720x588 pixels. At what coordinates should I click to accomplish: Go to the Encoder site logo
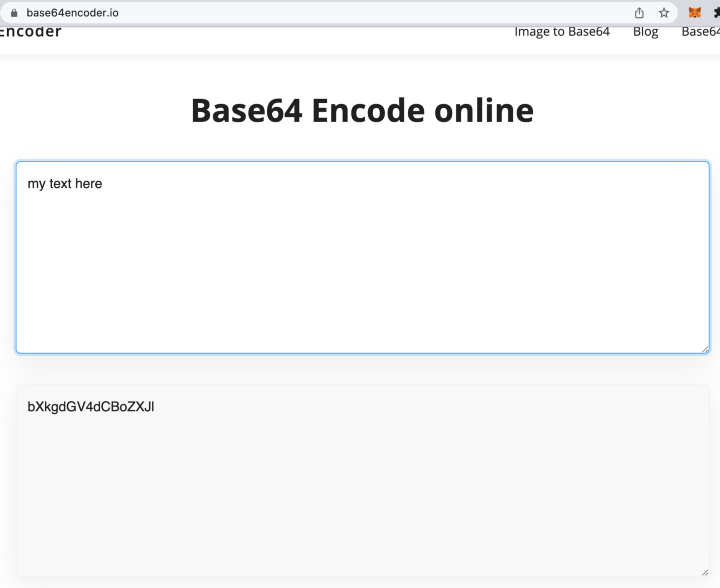[x=30, y=31]
